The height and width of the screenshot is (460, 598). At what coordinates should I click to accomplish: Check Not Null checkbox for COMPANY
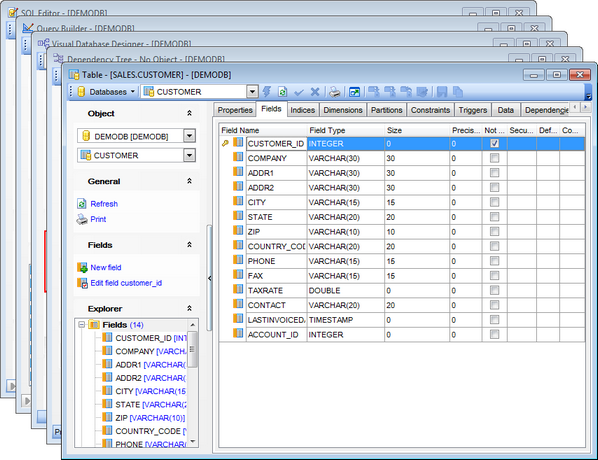pos(495,158)
